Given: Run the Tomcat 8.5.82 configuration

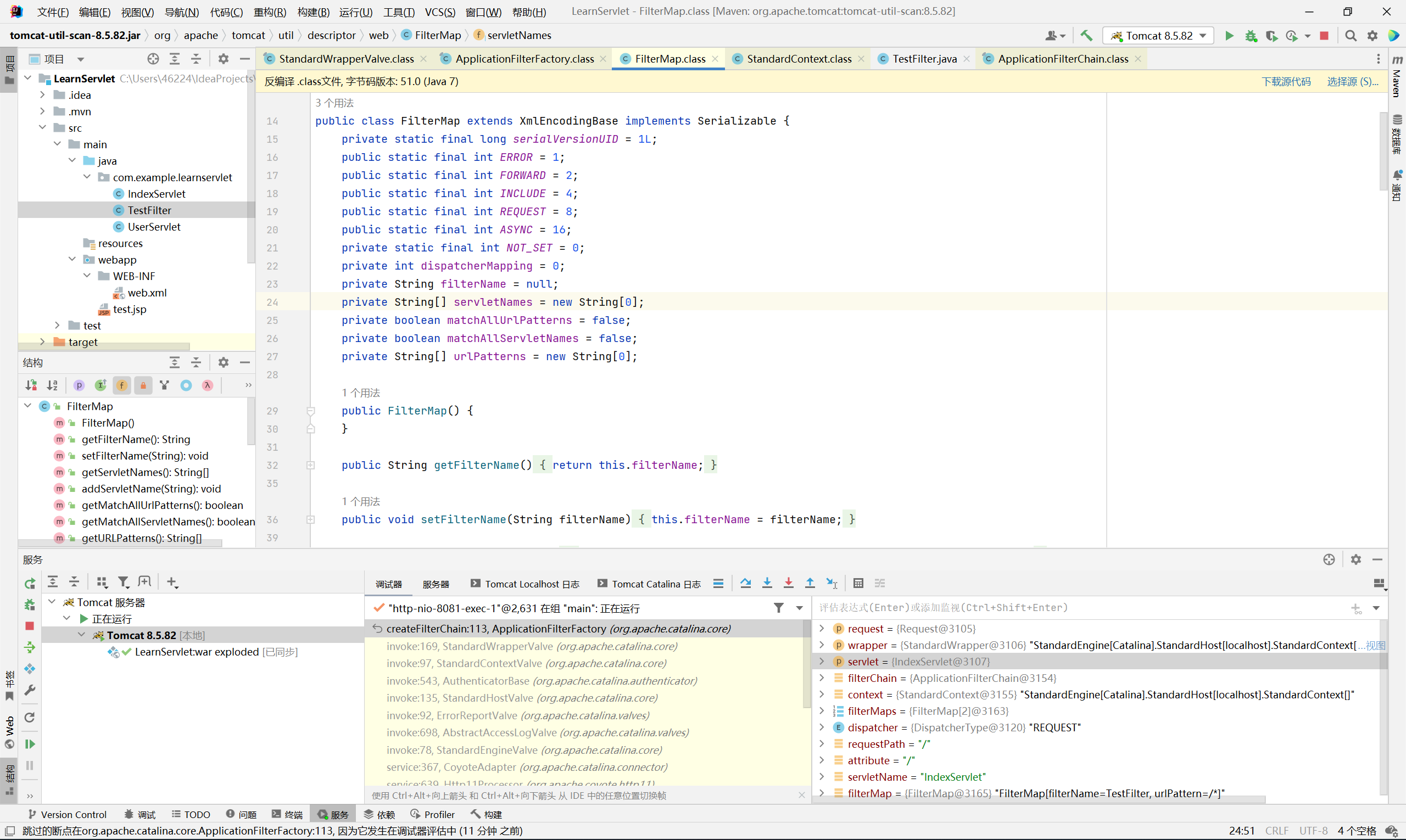Looking at the screenshot, I should pos(1229,36).
